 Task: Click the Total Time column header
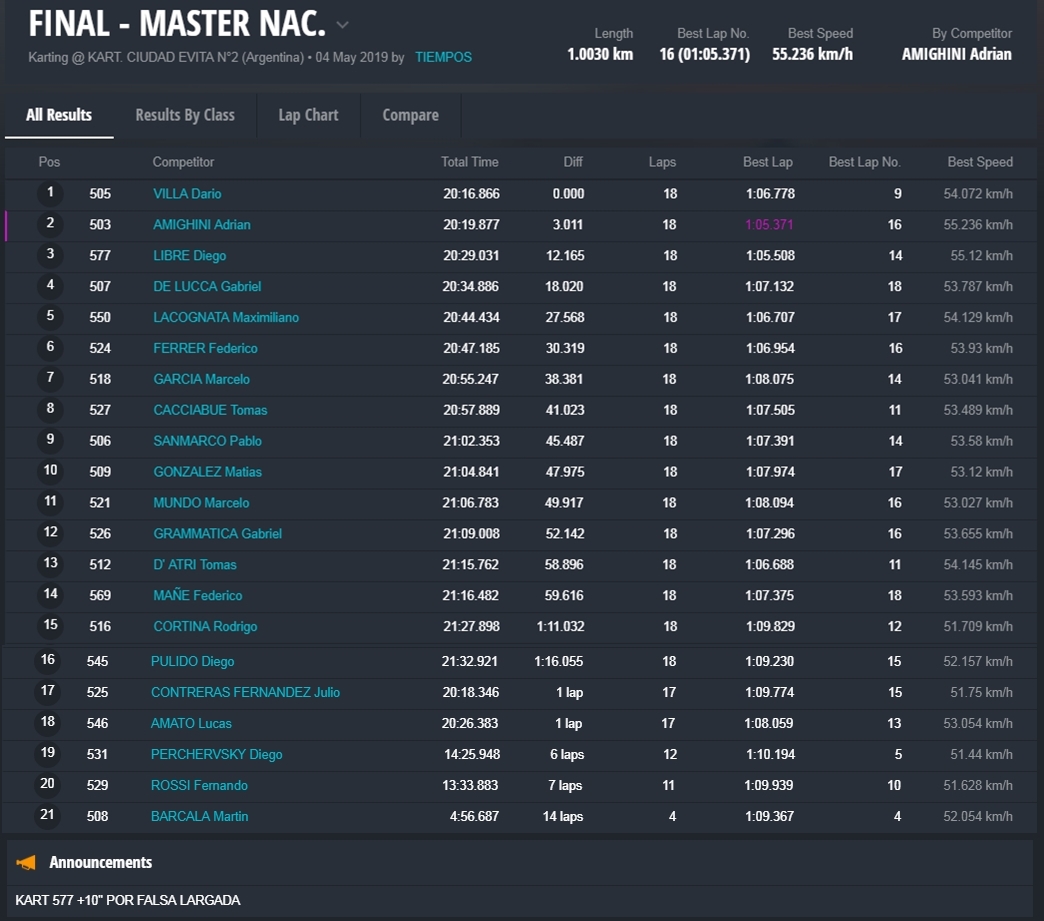469,162
